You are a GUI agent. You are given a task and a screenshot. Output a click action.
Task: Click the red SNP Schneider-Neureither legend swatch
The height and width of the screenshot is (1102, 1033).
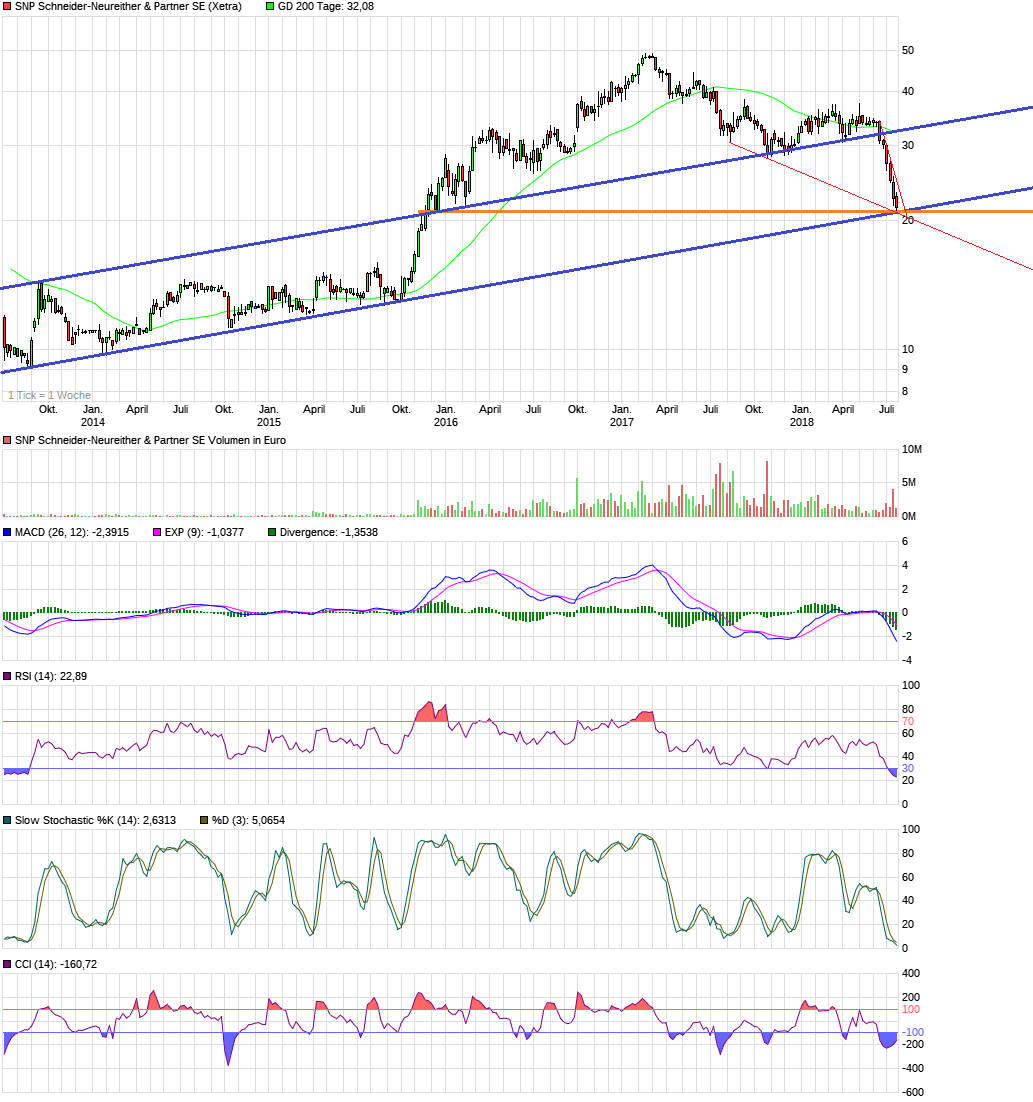7,6
